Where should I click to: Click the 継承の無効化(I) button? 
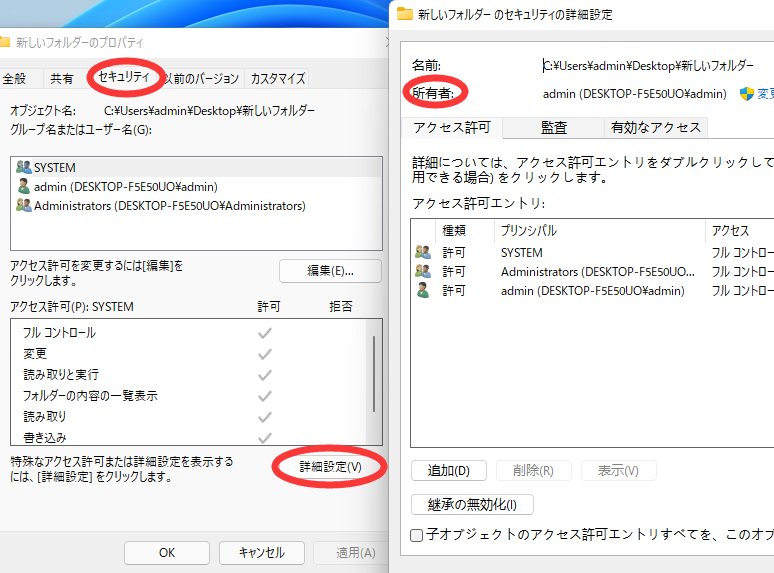point(472,504)
